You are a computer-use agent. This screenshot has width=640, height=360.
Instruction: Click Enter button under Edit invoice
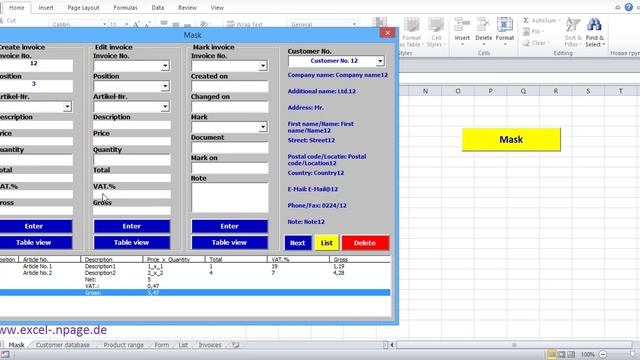click(x=131, y=226)
